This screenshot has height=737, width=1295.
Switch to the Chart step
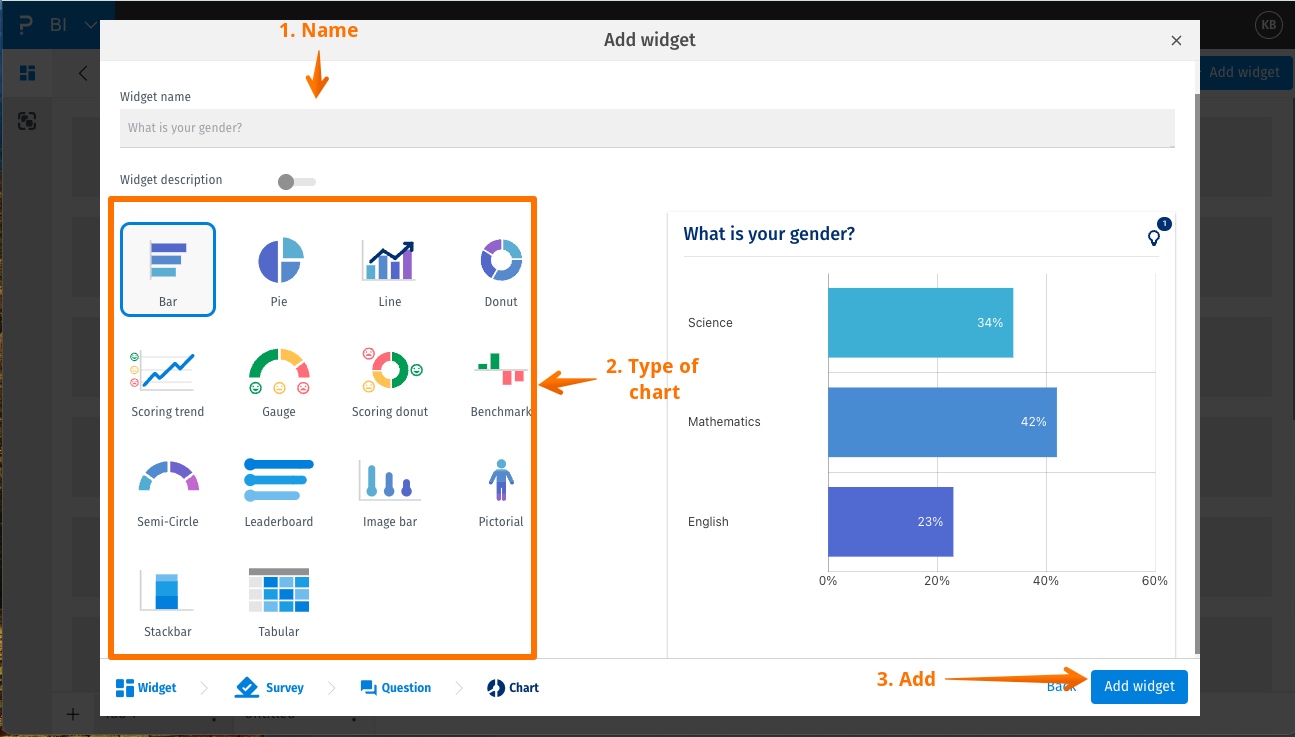(512, 687)
